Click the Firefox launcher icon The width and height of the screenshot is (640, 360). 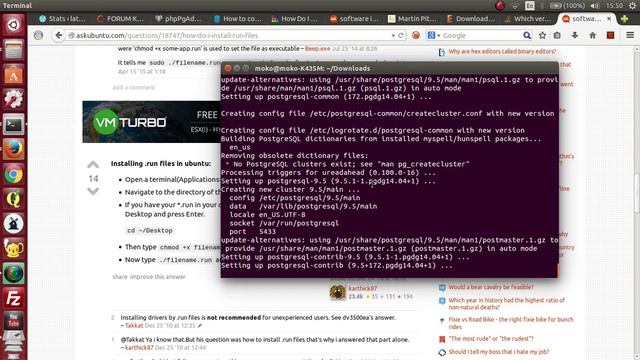click(x=13, y=149)
